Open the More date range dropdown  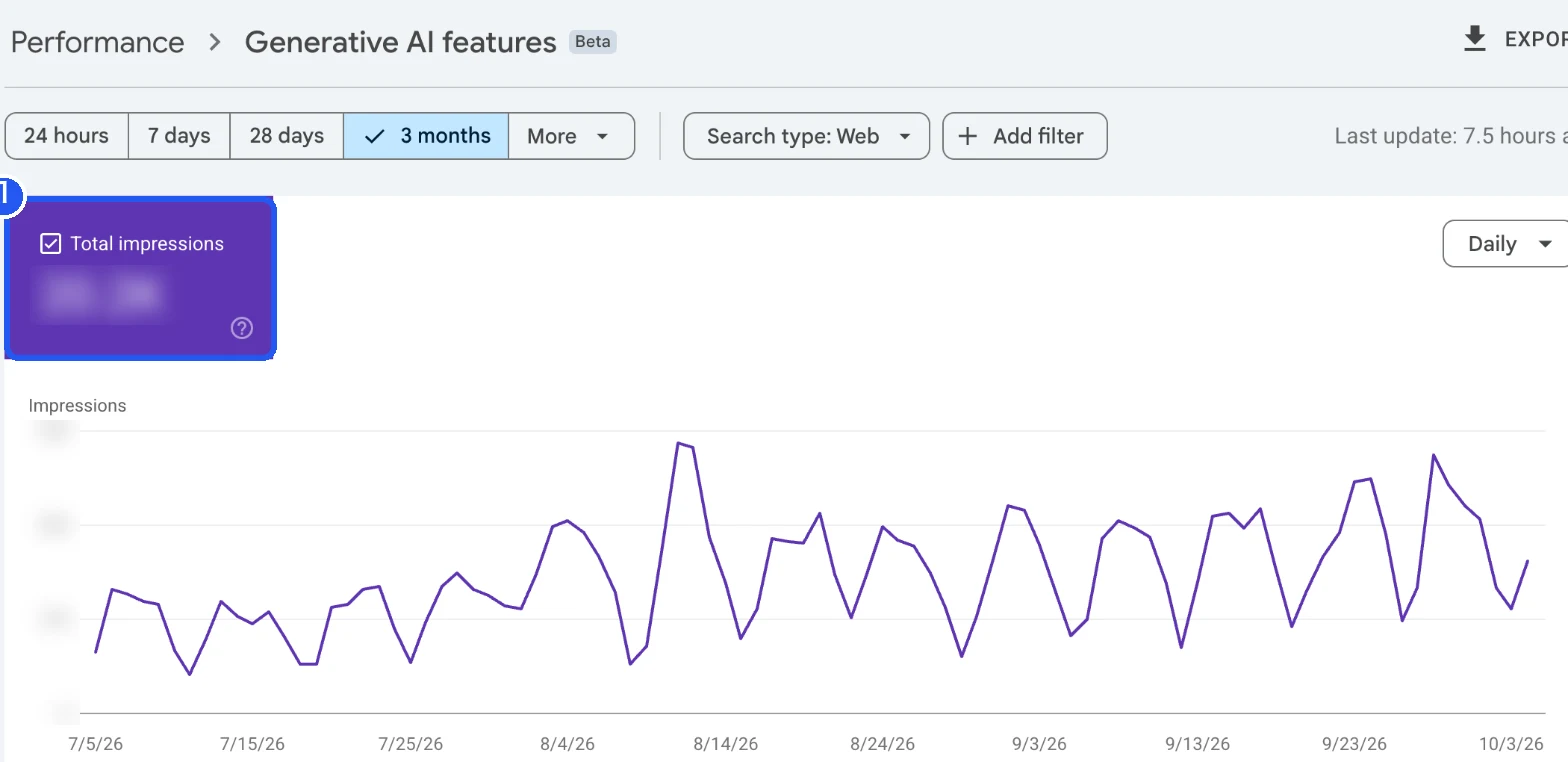click(571, 136)
